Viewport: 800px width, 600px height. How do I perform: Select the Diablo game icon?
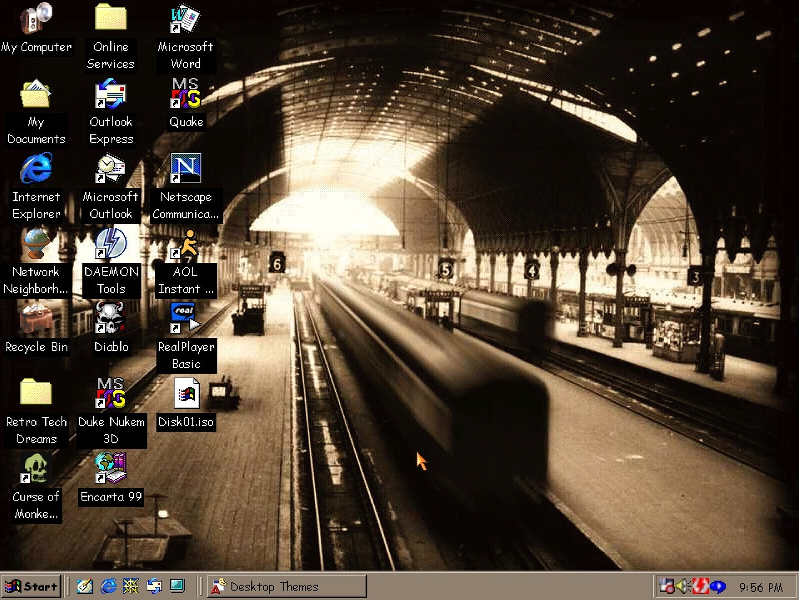(111, 319)
